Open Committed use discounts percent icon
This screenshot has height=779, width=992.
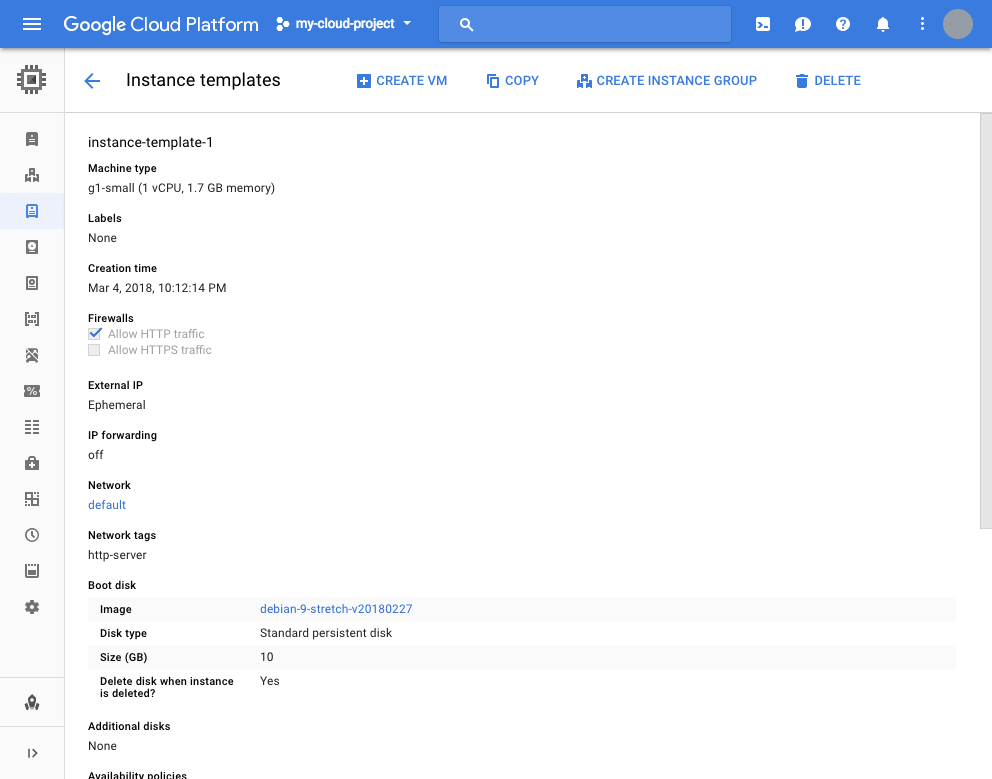pyautogui.click(x=32, y=391)
